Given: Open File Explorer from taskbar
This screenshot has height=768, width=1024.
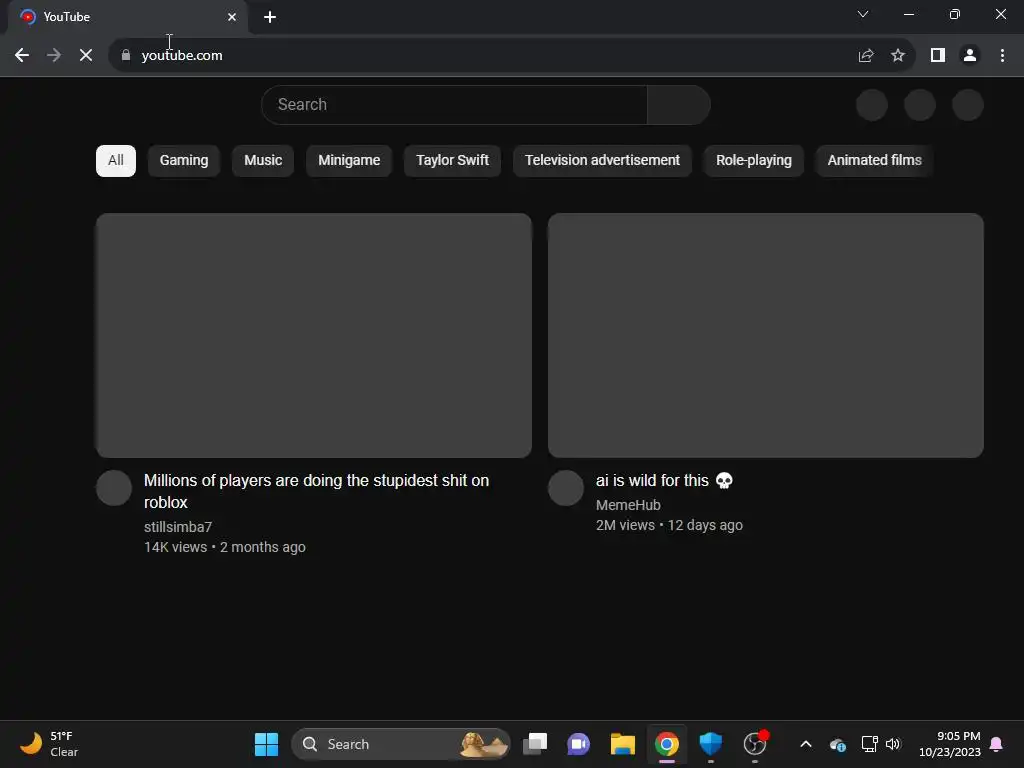Looking at the screenshot, I should coord(622,744).
